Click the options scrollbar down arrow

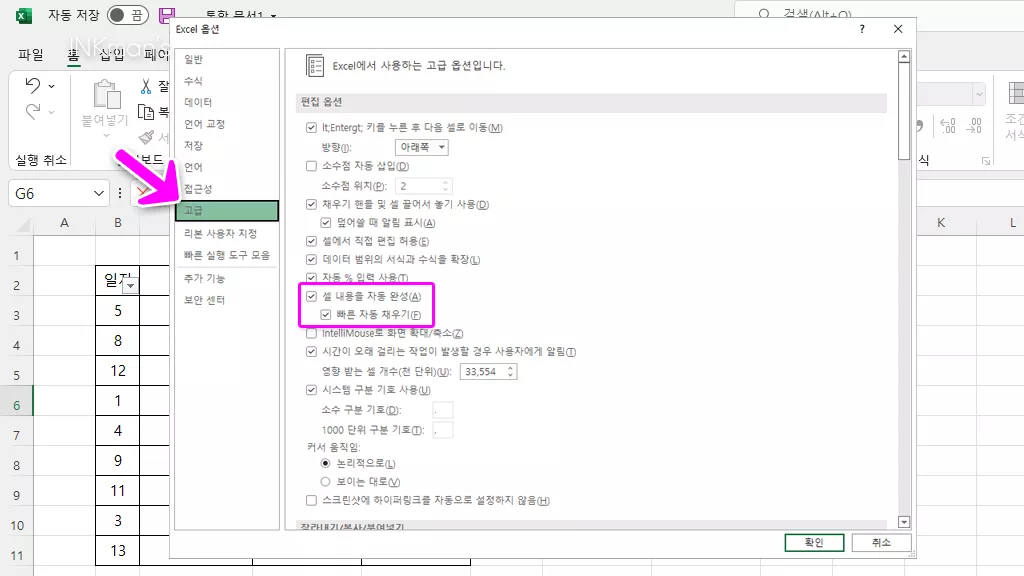point(904,522)
